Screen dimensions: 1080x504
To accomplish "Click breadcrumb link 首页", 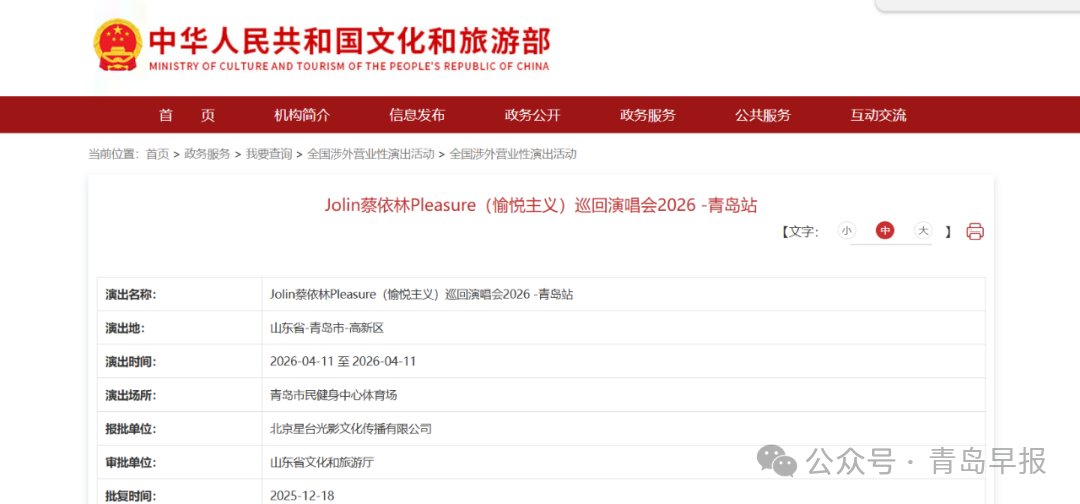I will tap(157, 154).
